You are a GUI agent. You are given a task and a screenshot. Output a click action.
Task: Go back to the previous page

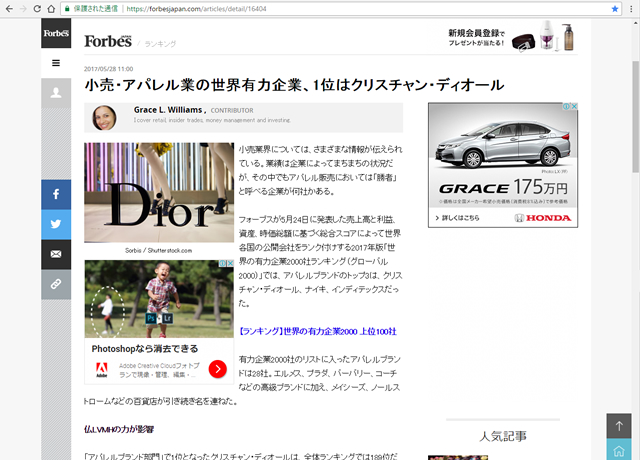pyautogui.click(x=11, y=9)
